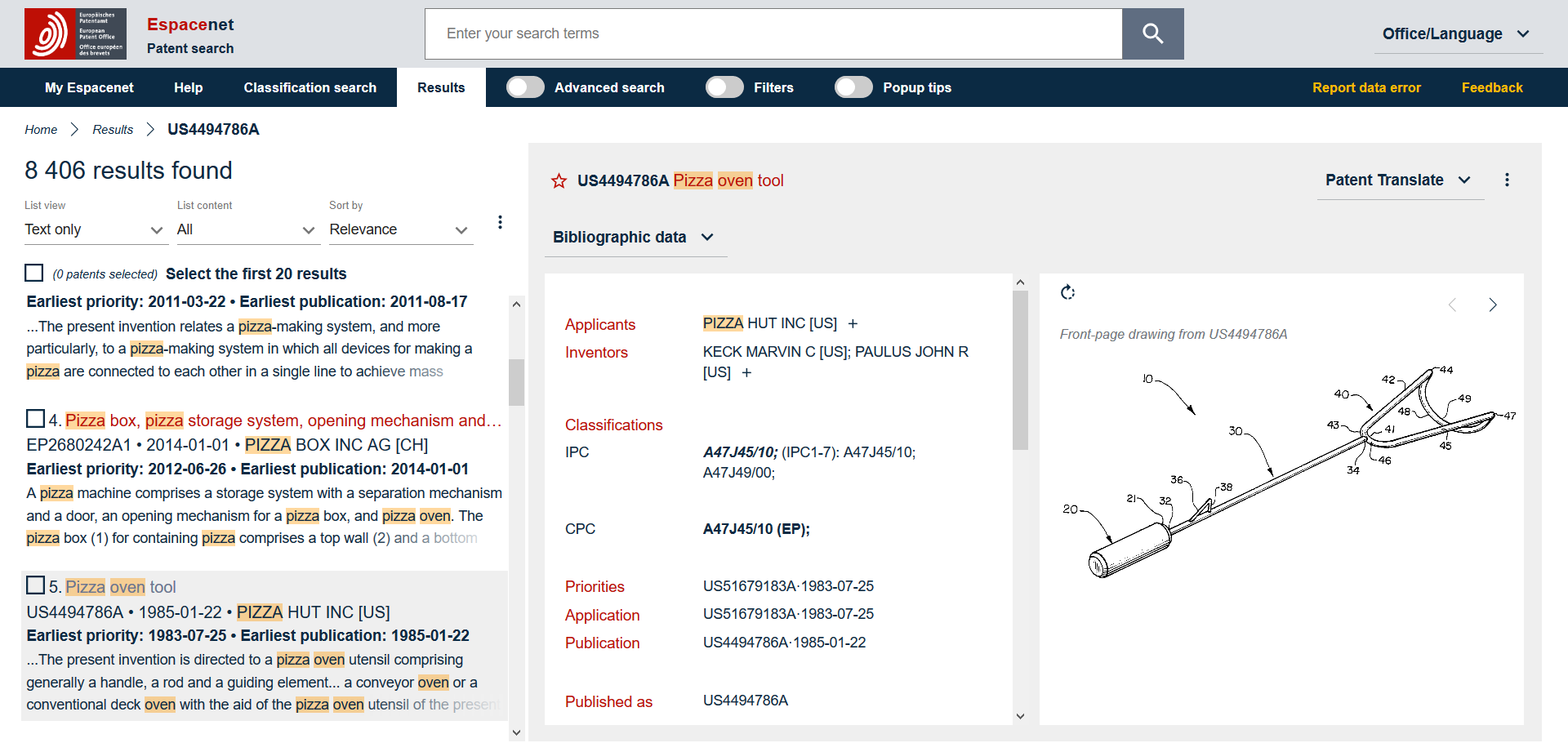Open the List view Text only dropdown
Viewport: 1568px width, 743px height.
[x=96, y=229]
